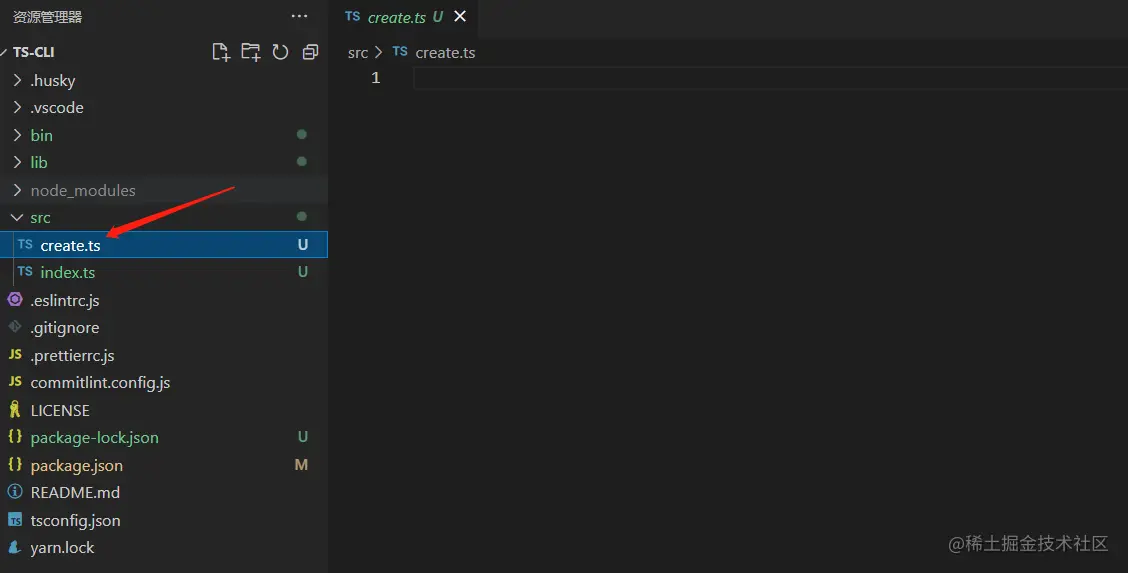Image resolution: width=1128 pixels, height=573 pixels.
Task: Click the U status badge on package-lock.json
Action: pyautogui.click(x=303, y=437)
